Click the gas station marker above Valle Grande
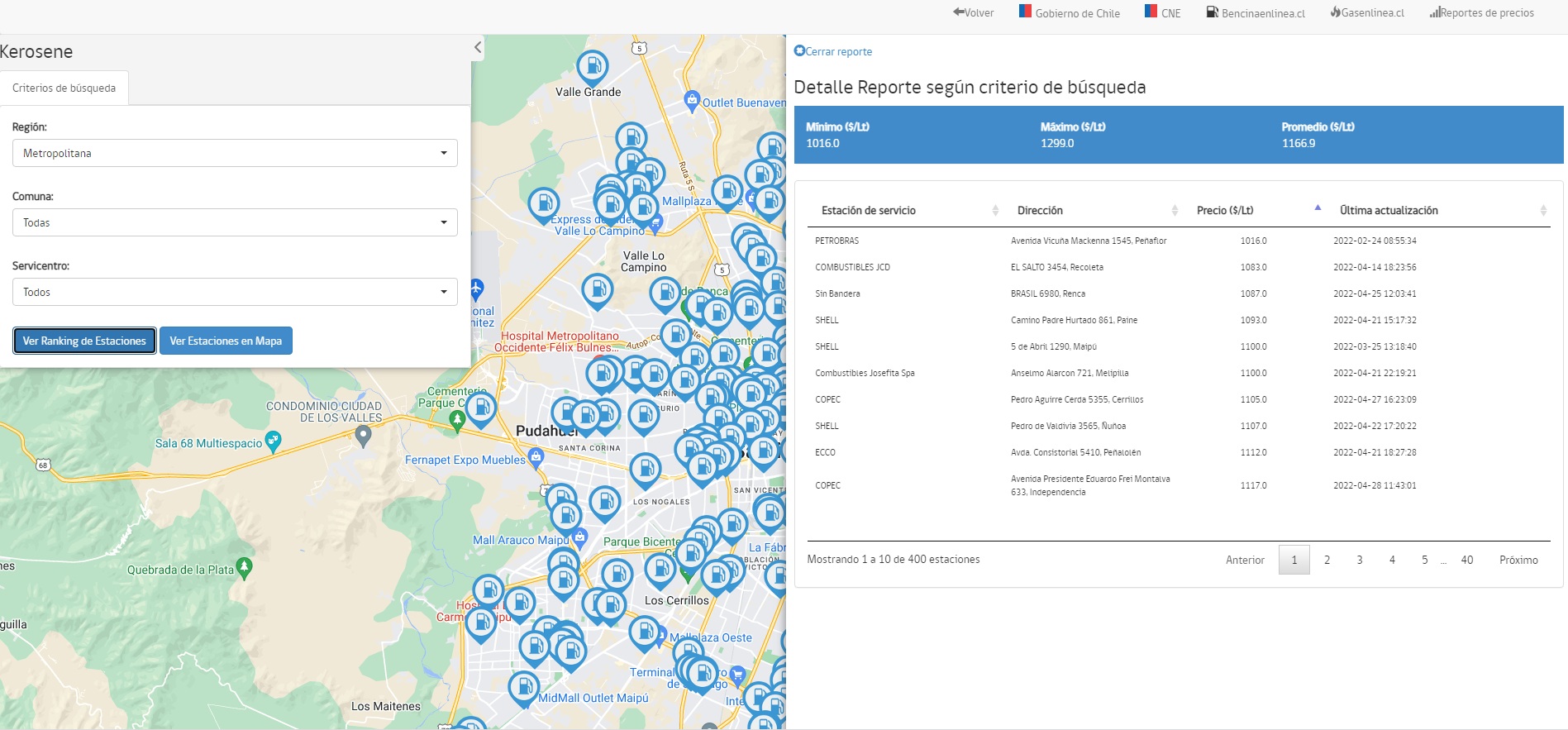The height and width of the screenshot is (730, 1568). coord(592,66)
